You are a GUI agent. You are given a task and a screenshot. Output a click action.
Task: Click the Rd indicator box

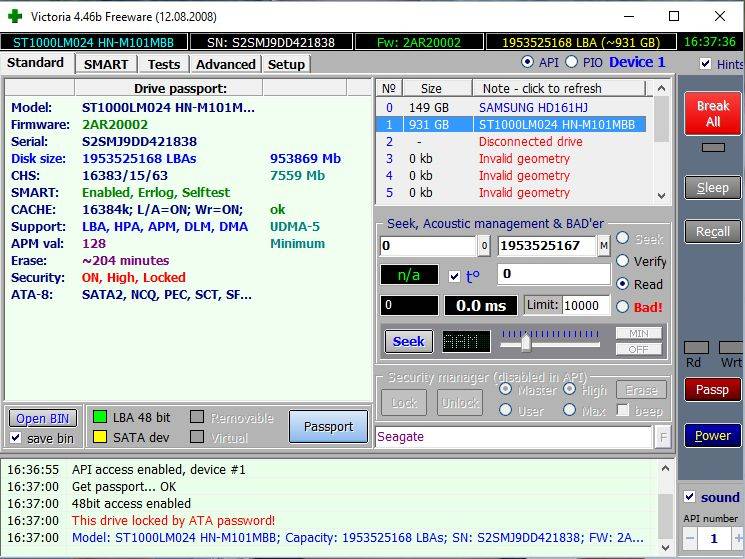pos(696,347)
